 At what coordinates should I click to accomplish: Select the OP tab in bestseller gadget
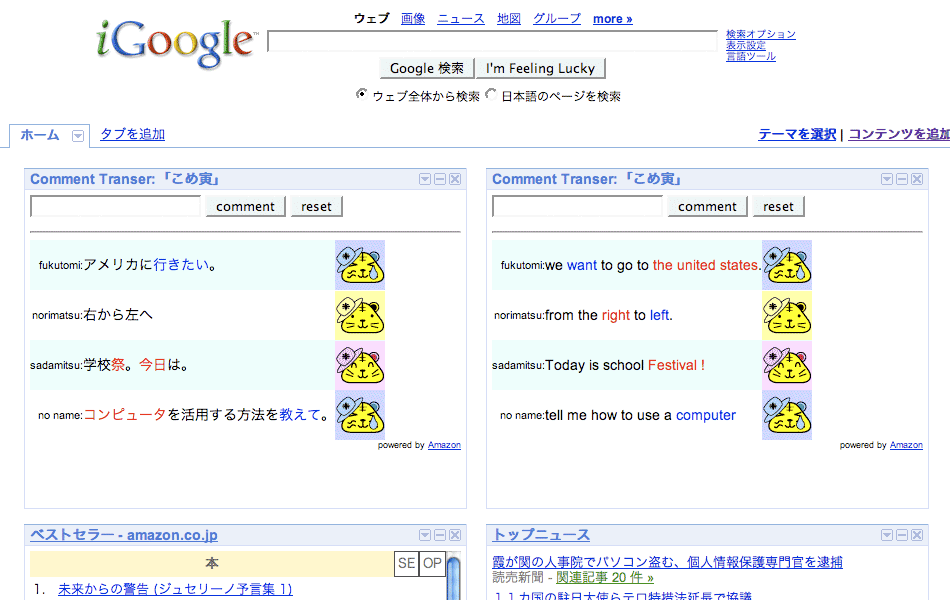pyautogui.click(x=433, y=563)
